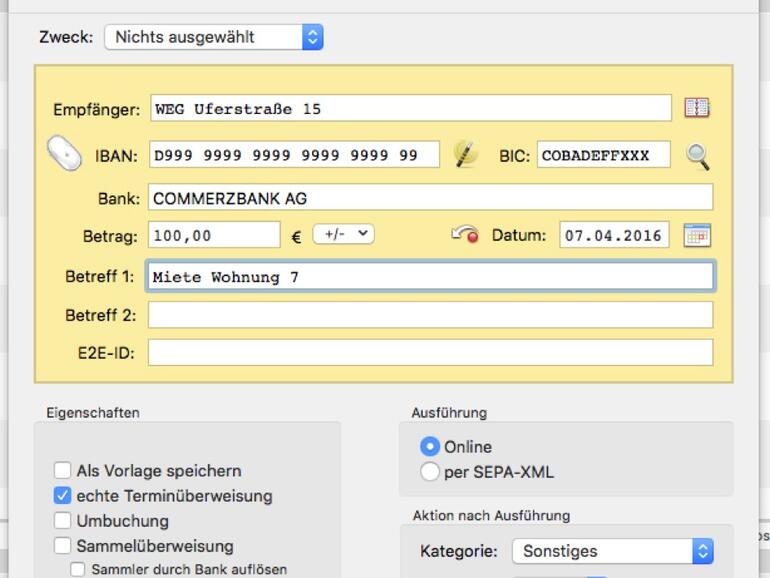This screenshot has width=770, height=578.
Task: Click the BIC field with COBADEFFXXX
Action: click(604, 154)
